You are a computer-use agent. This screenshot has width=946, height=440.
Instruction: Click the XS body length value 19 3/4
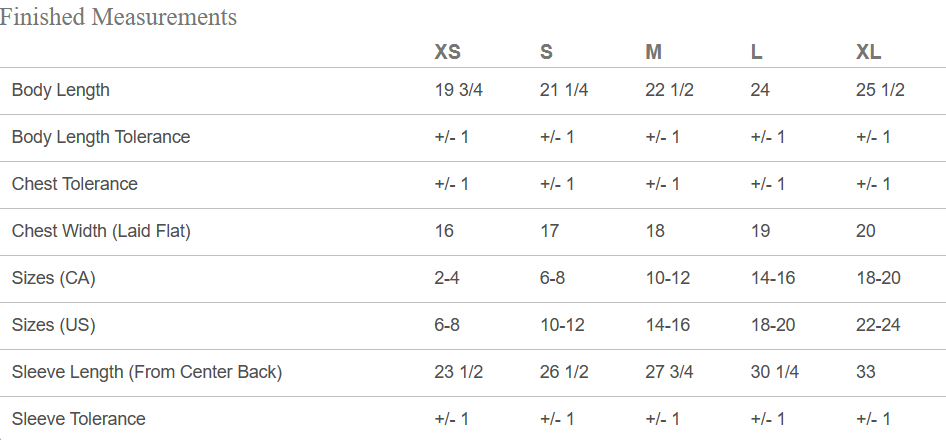[x=459, y=90]
